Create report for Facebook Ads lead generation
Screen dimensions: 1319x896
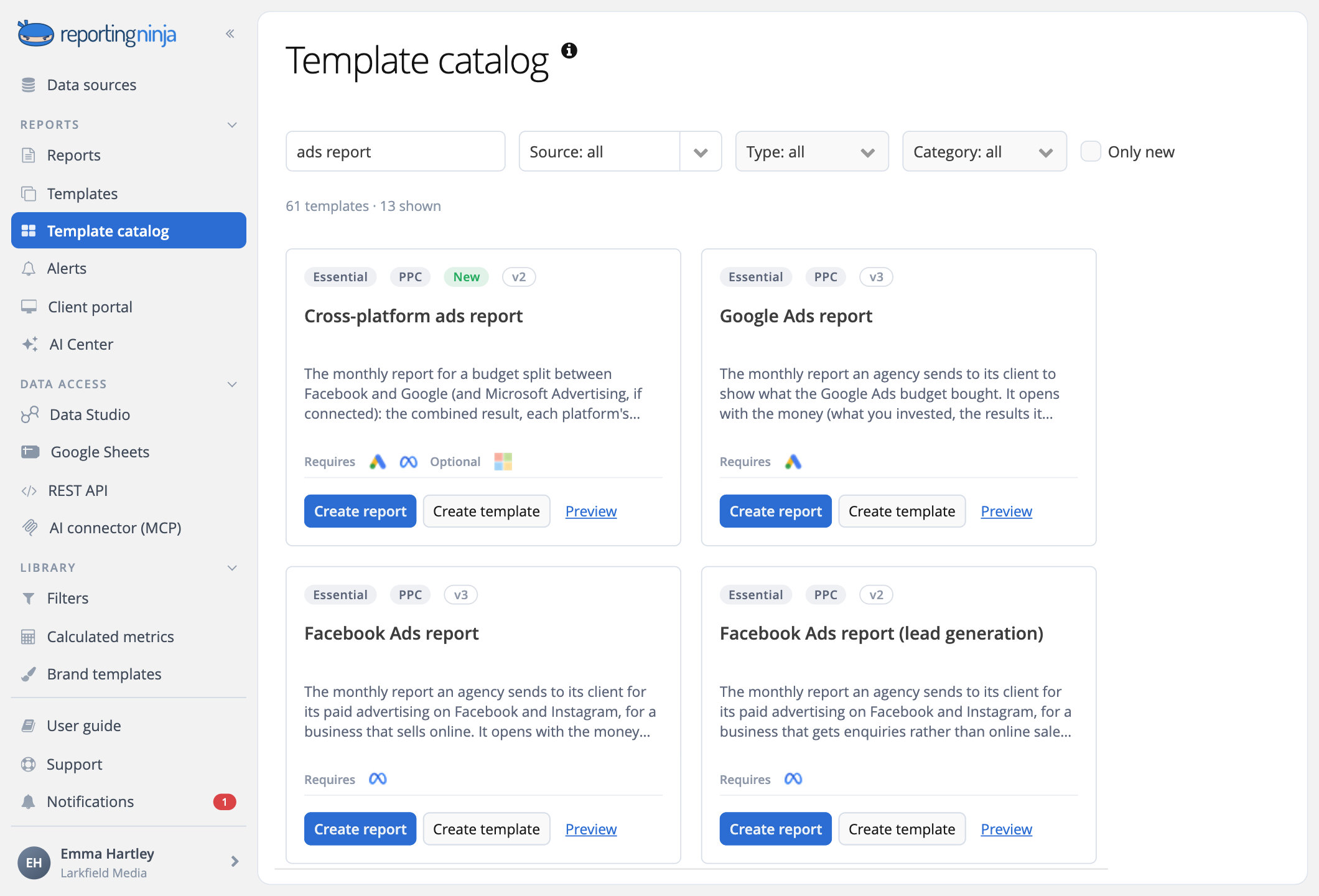[x=775, y=829]
